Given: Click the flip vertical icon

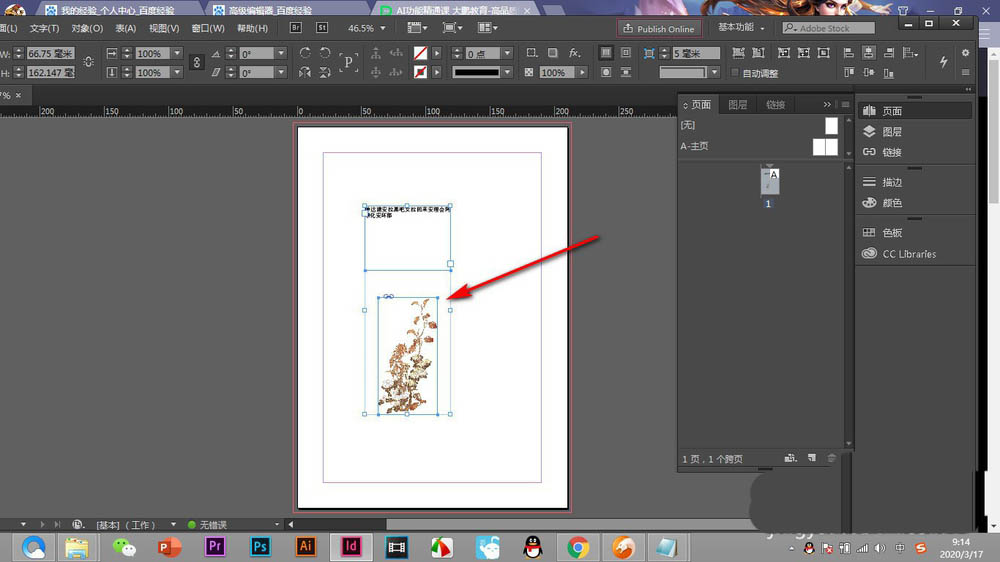Looking at the screenshot, I should tap(325, 72).
